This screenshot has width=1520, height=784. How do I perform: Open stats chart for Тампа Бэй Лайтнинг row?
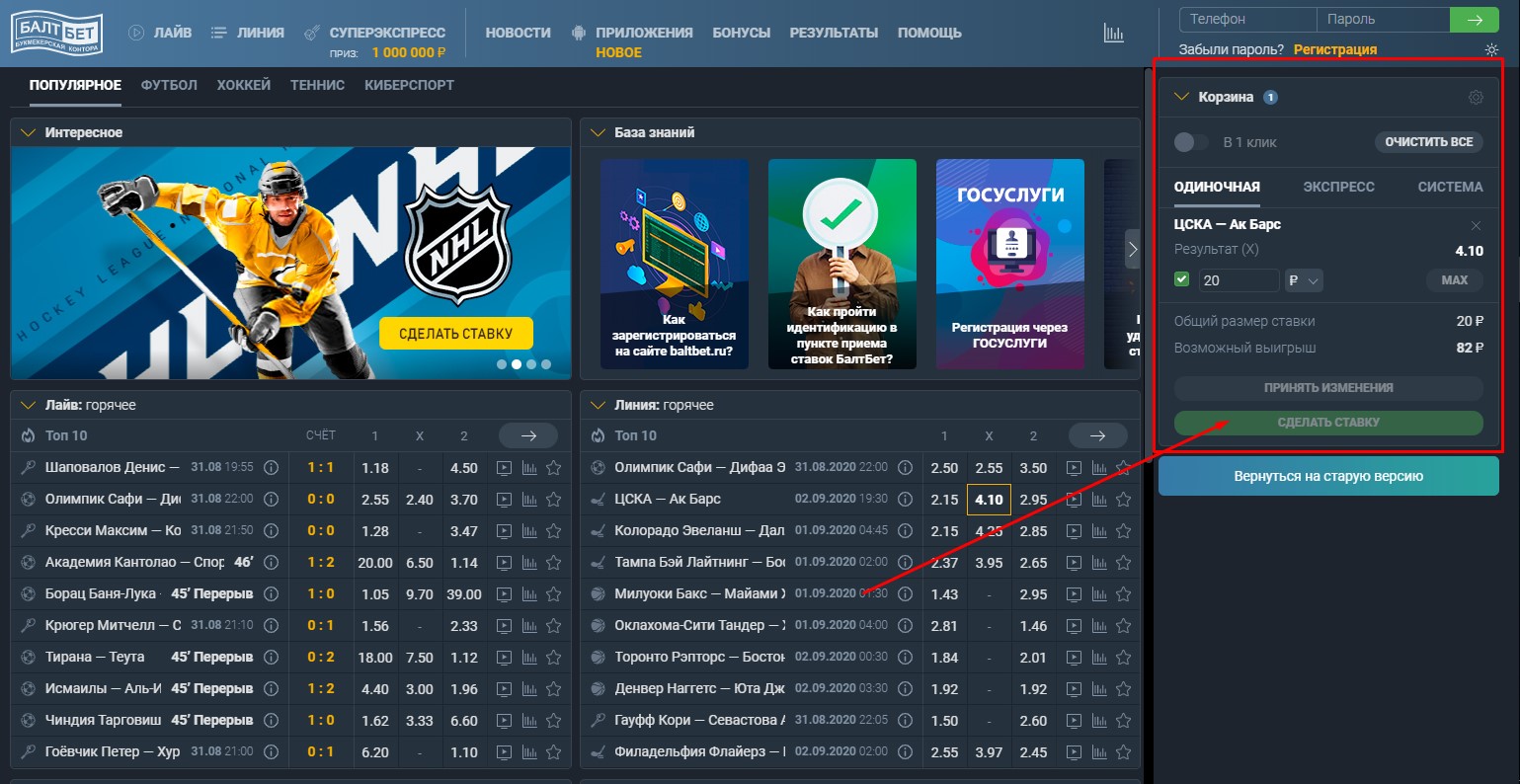1098,563
